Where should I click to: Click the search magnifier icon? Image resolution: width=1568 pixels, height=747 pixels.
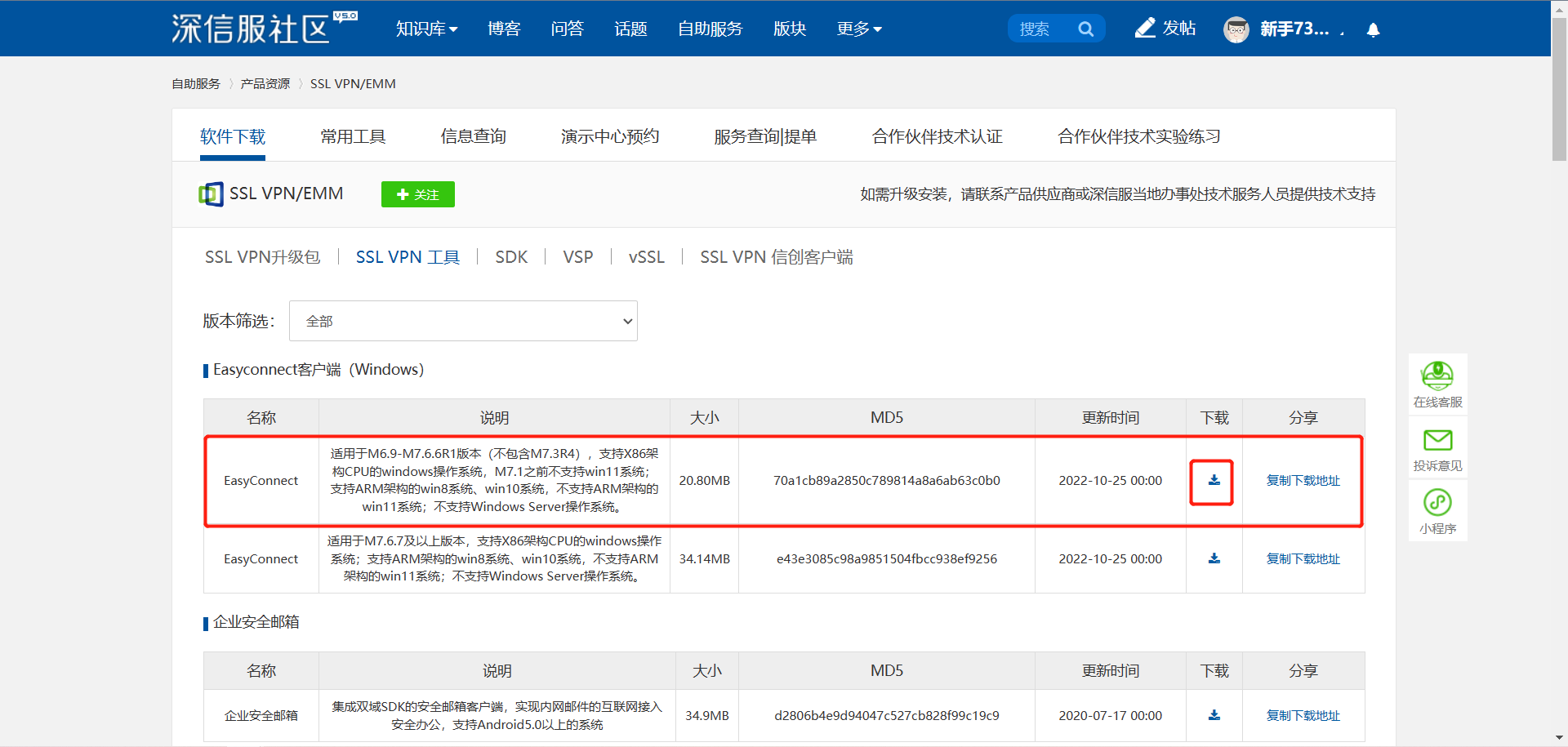(1085, 29)
